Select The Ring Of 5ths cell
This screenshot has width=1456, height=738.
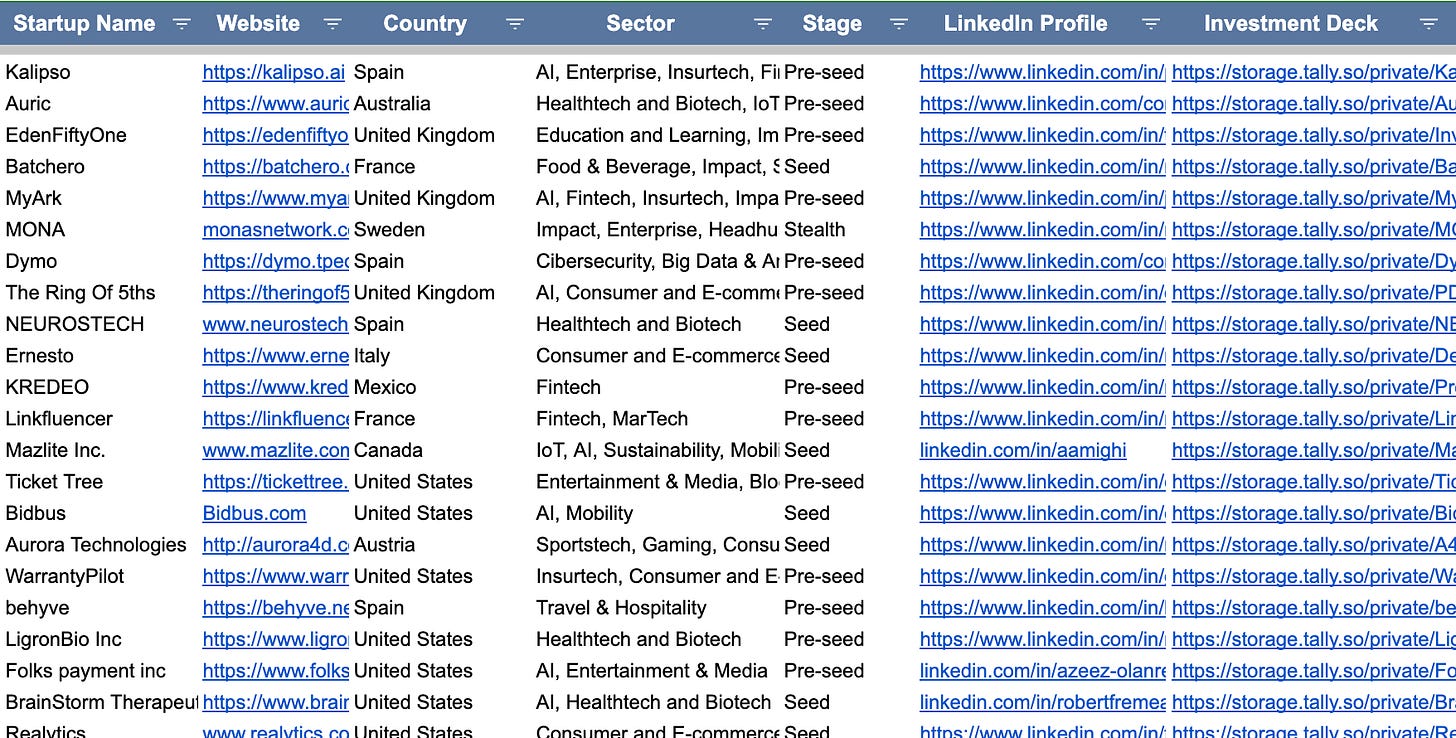click(80, 293)
